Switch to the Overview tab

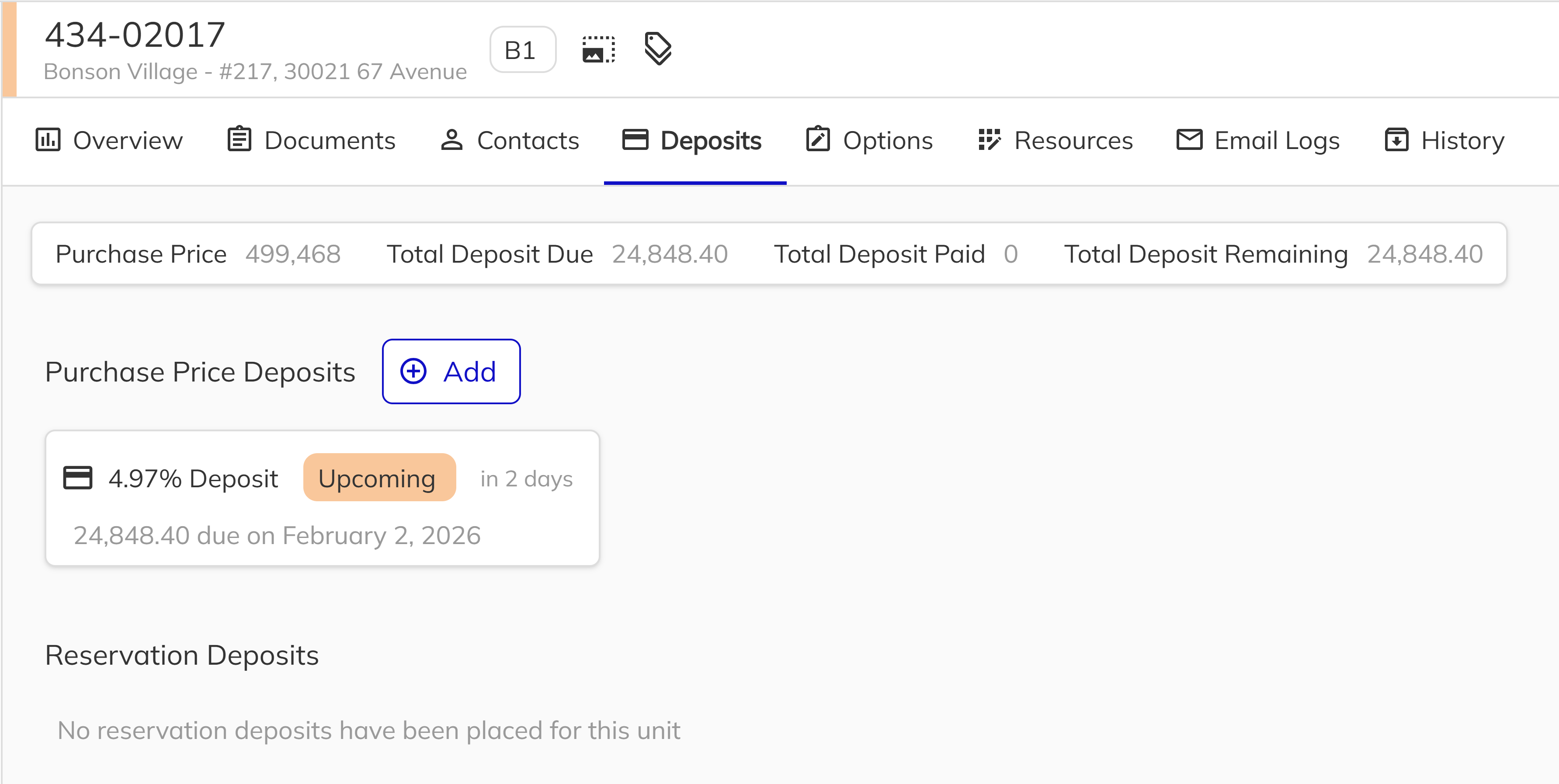point(109,140)
